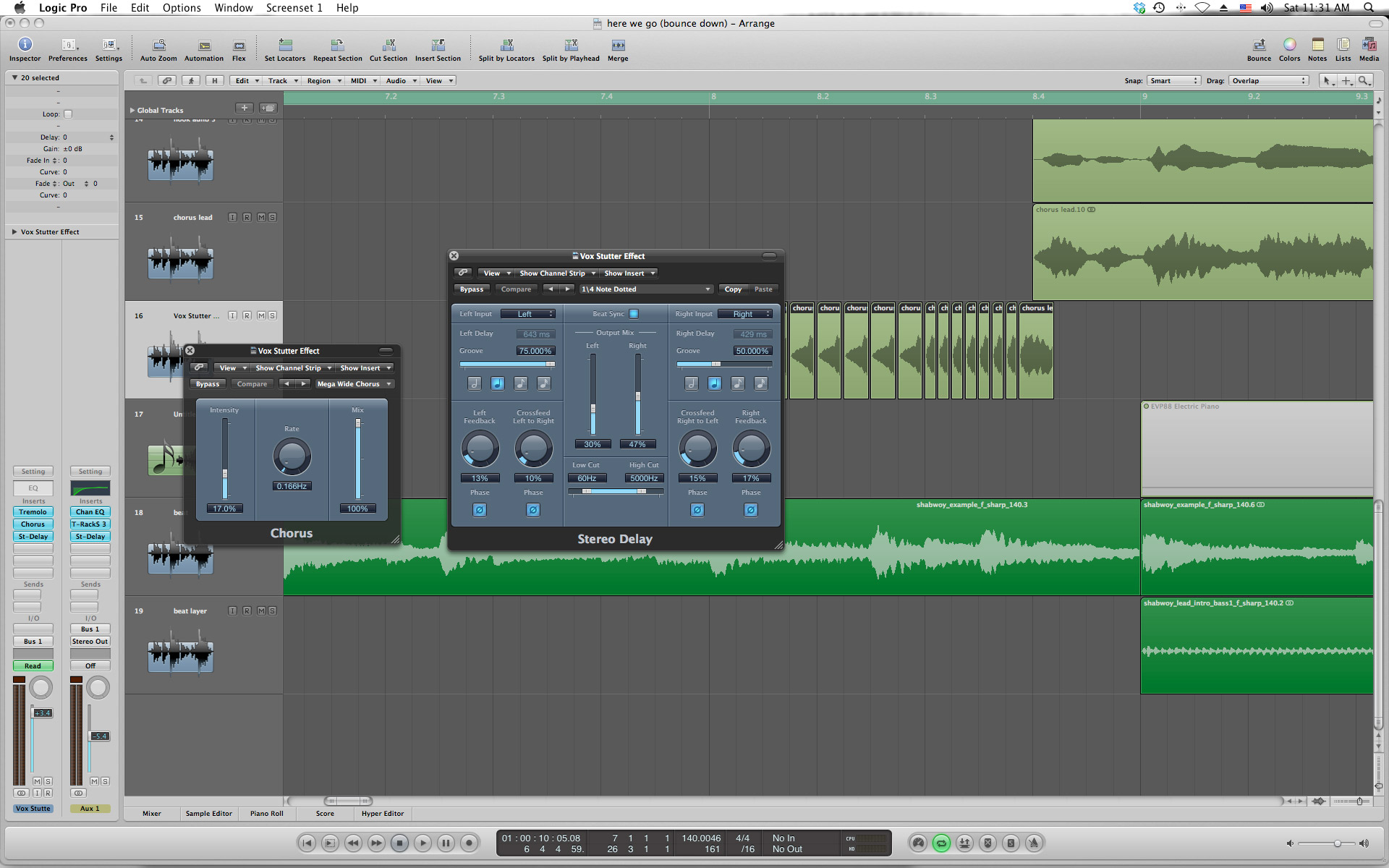Expand the Global Tracks disclosure triangle
Screen dimensions: 1389x868
pos(132,111)
